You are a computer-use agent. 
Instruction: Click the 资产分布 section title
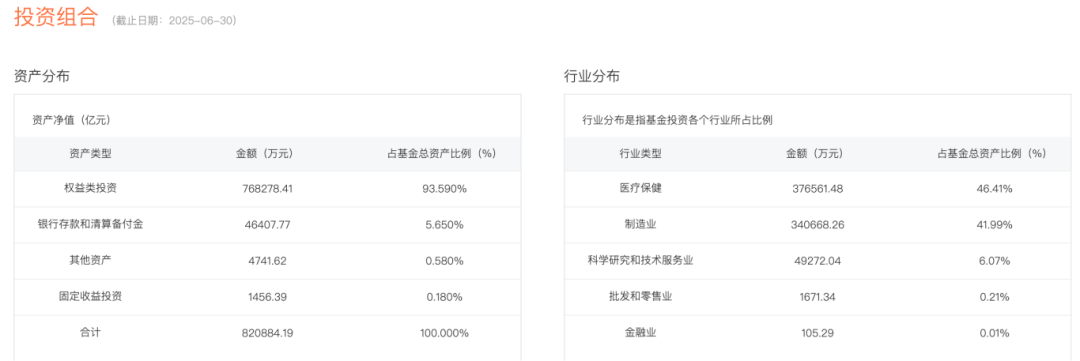tap(41, 76)
